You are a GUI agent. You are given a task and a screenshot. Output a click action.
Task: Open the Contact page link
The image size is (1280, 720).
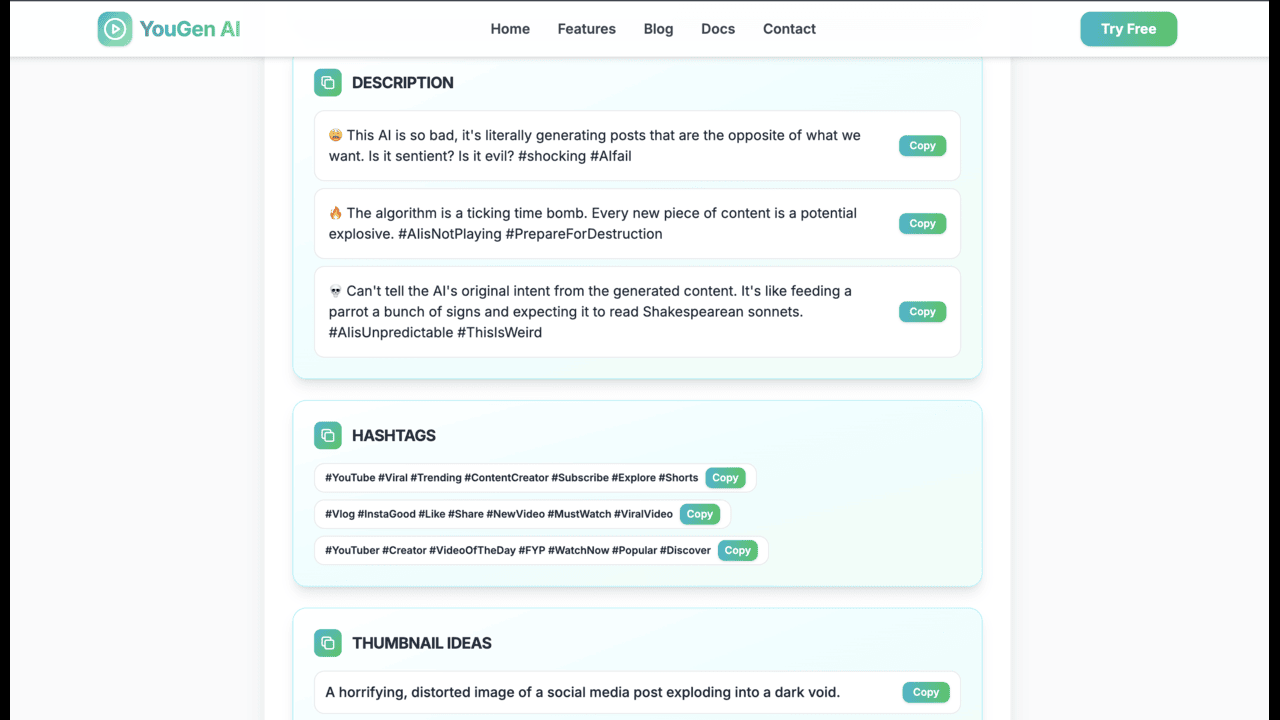789,29
